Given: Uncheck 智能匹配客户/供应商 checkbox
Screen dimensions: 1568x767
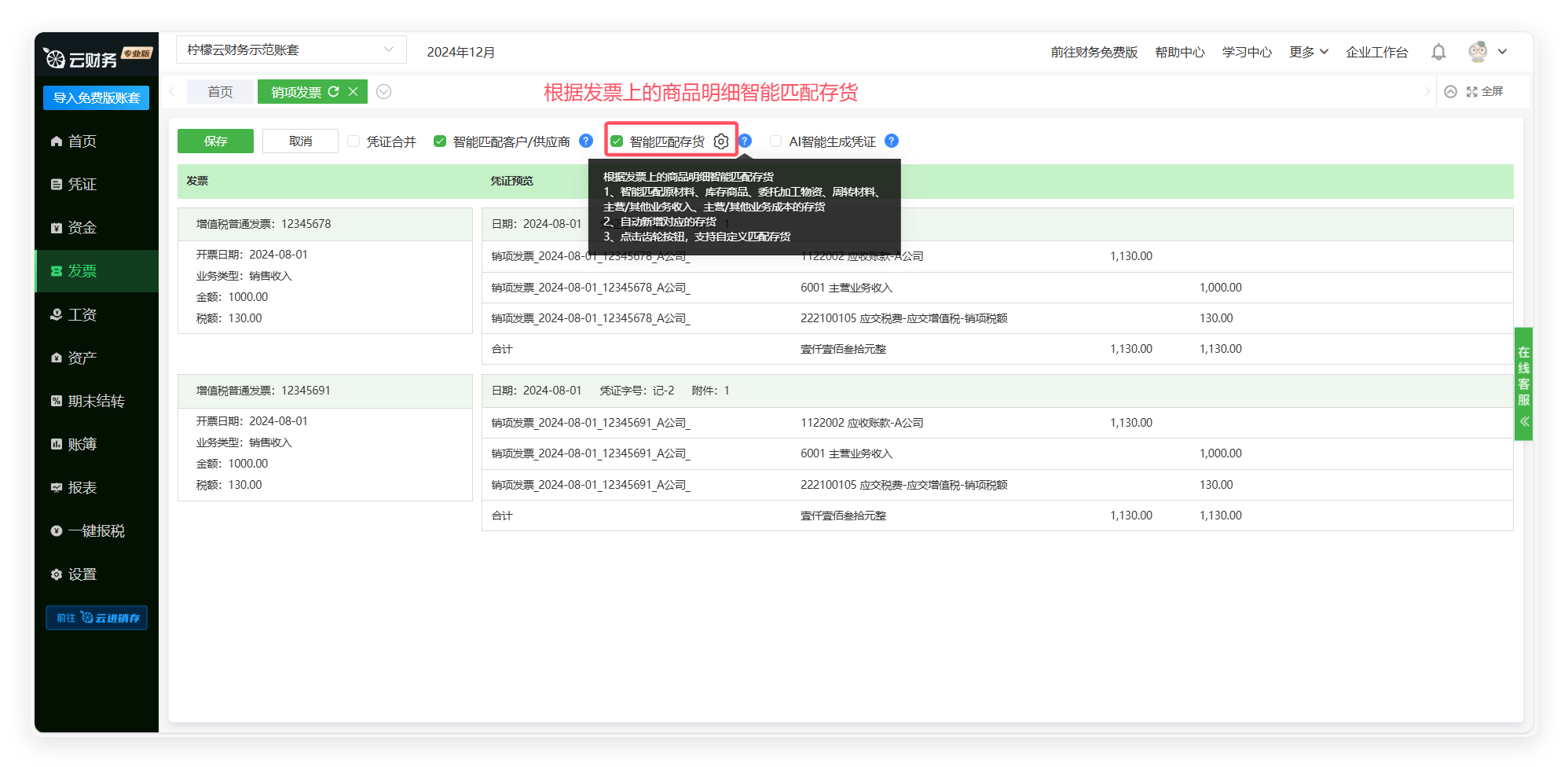Looking at the screenshot, I should coord(440,141).
